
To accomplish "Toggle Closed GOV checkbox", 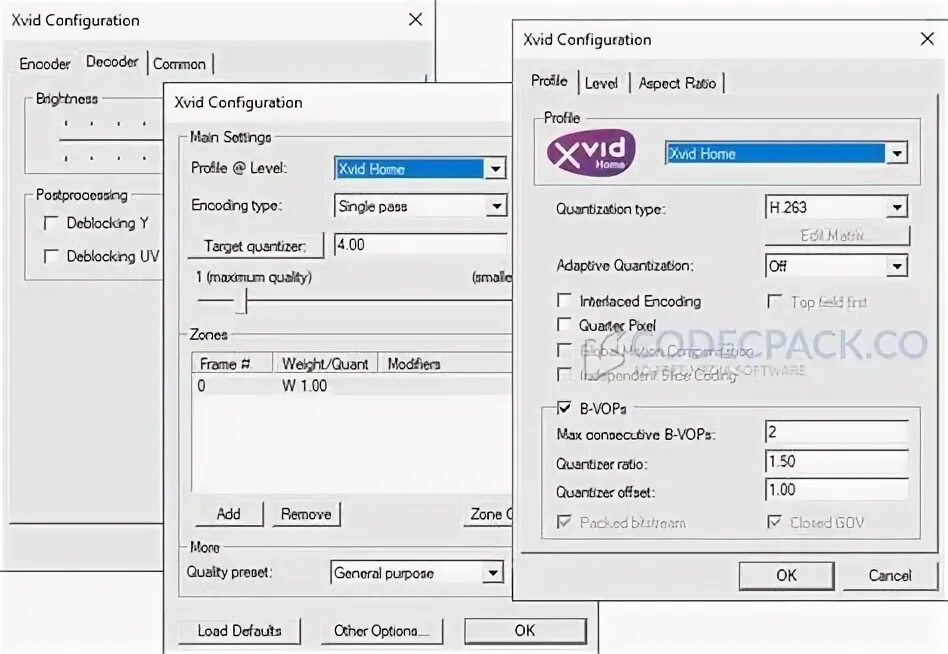I will [x=774, y=522].
